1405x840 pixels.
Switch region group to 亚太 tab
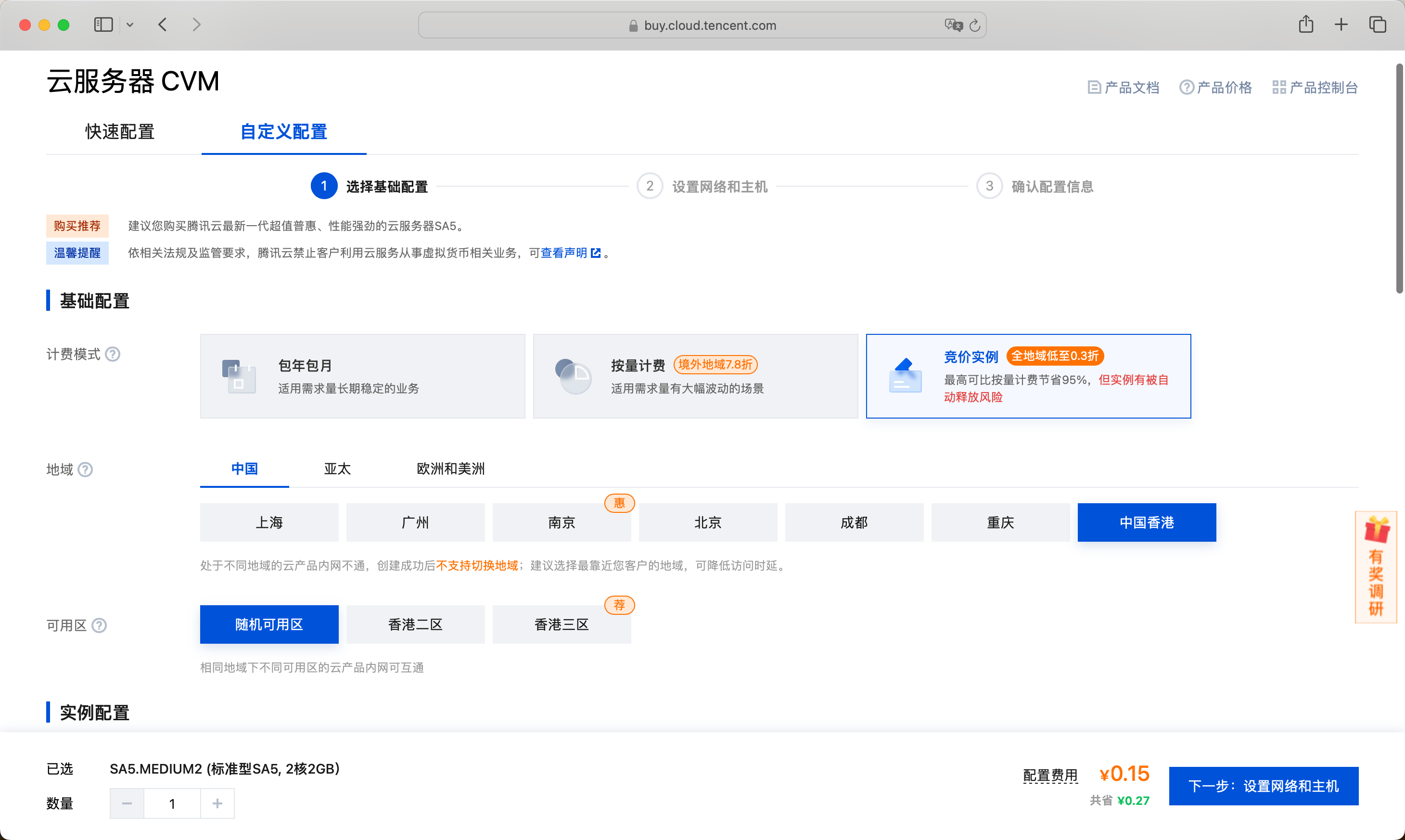337,469
